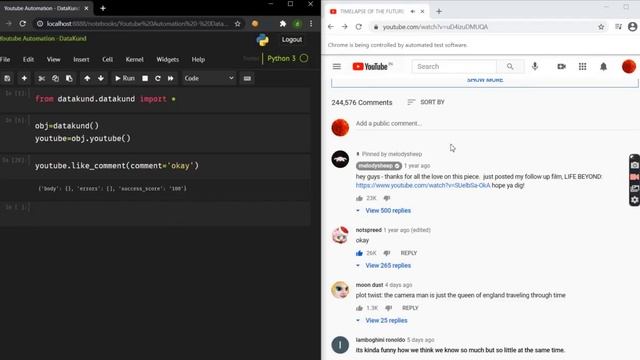Run the current notebook cell
This screenshot has height=360, width=640.
click(x=124, y=78)
